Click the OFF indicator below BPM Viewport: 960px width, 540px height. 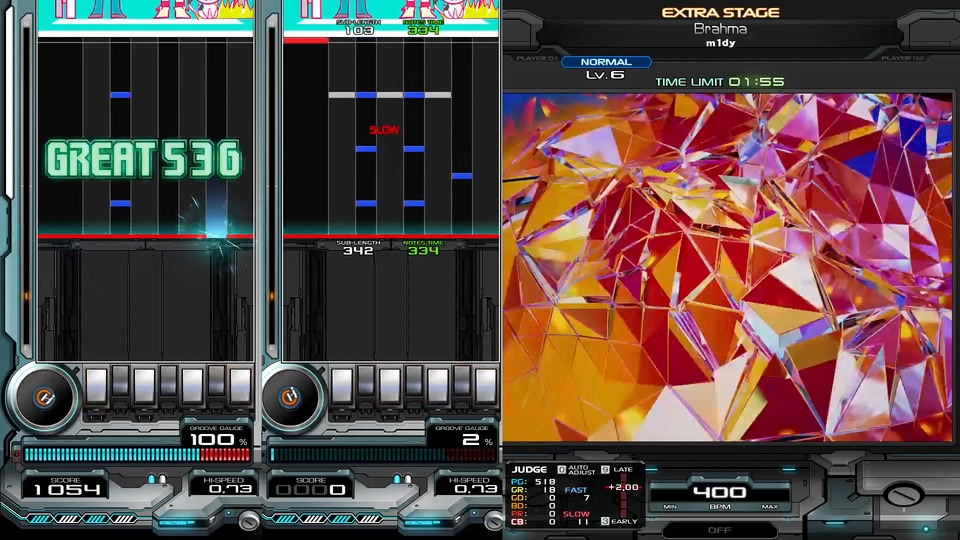pos(719,530)
